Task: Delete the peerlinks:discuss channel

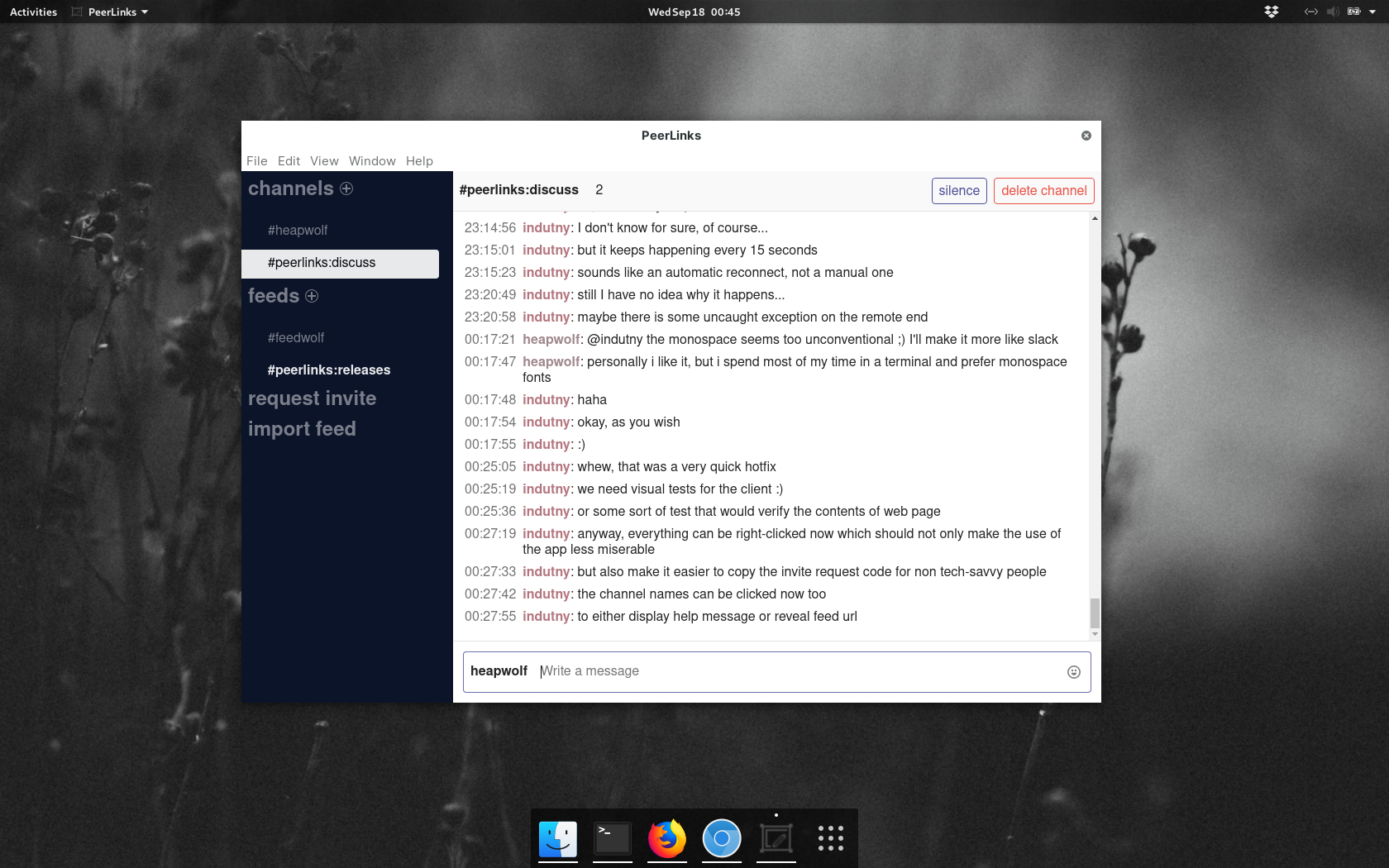Action: [1044, 191]
